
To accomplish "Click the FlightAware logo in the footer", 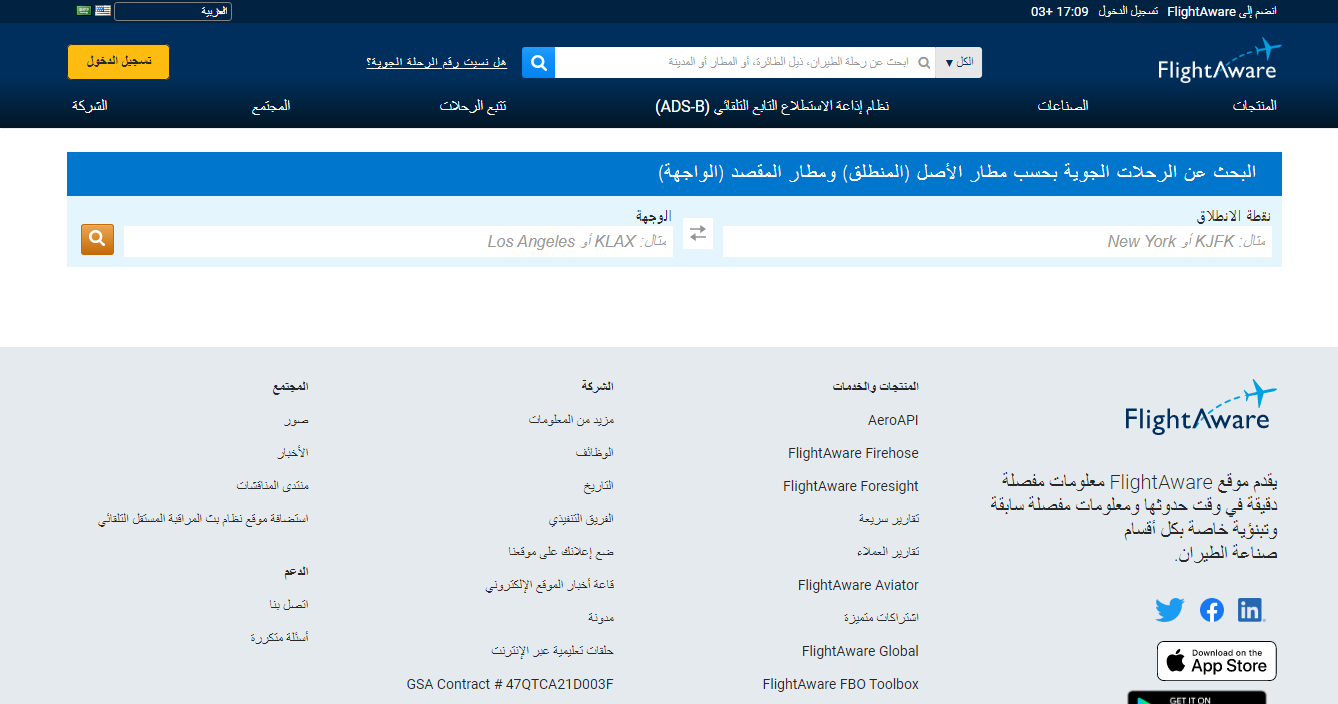I will (1201, 406).
